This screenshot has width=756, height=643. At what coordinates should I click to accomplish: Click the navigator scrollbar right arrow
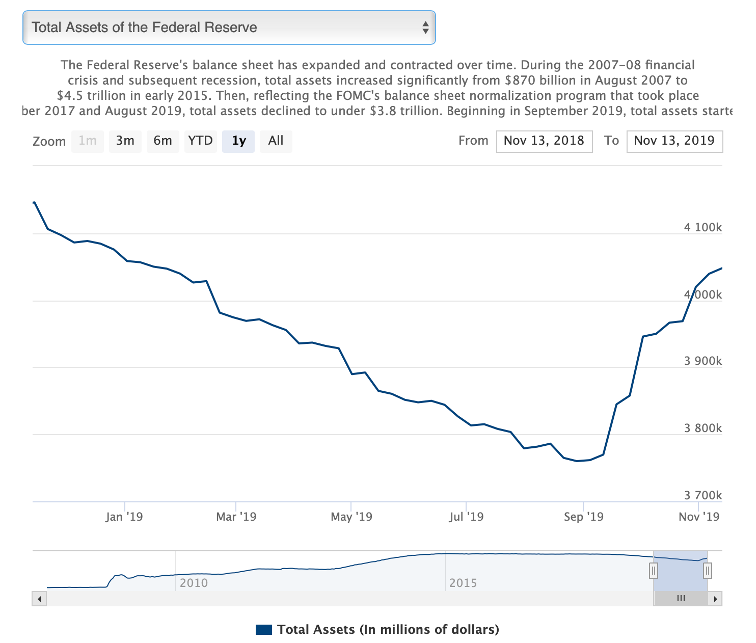click(x=714, y=598)
